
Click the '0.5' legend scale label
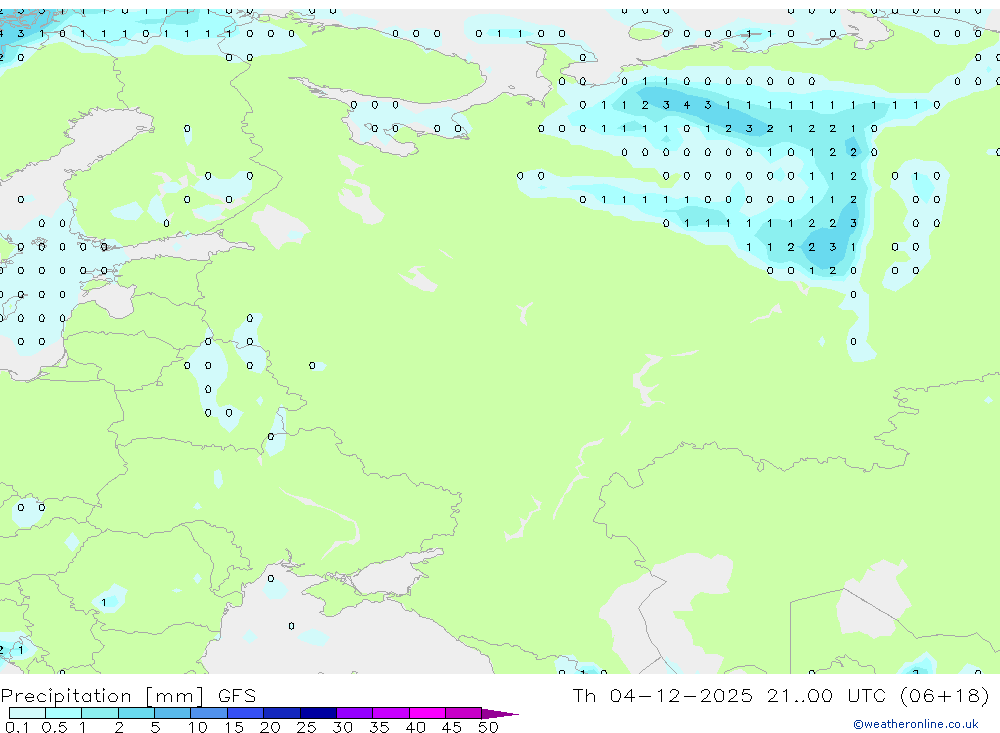pos(54,727)
